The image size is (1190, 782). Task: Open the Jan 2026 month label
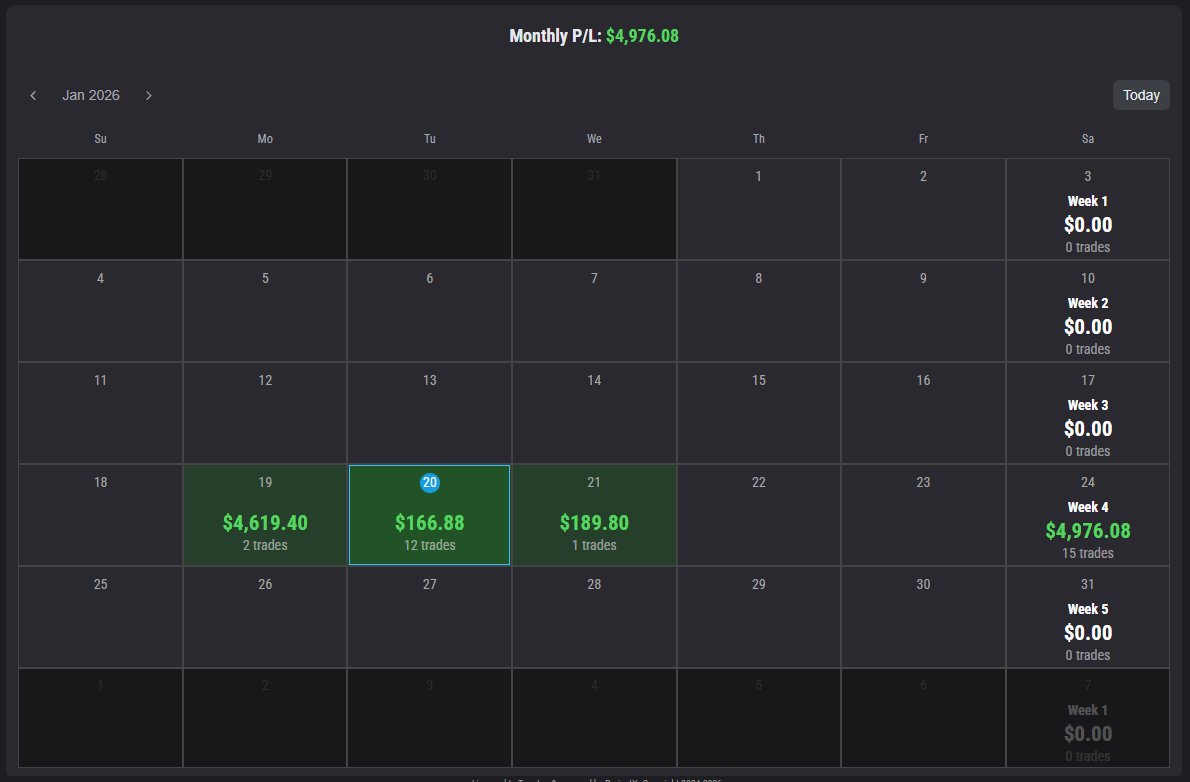tap(91, 96)
